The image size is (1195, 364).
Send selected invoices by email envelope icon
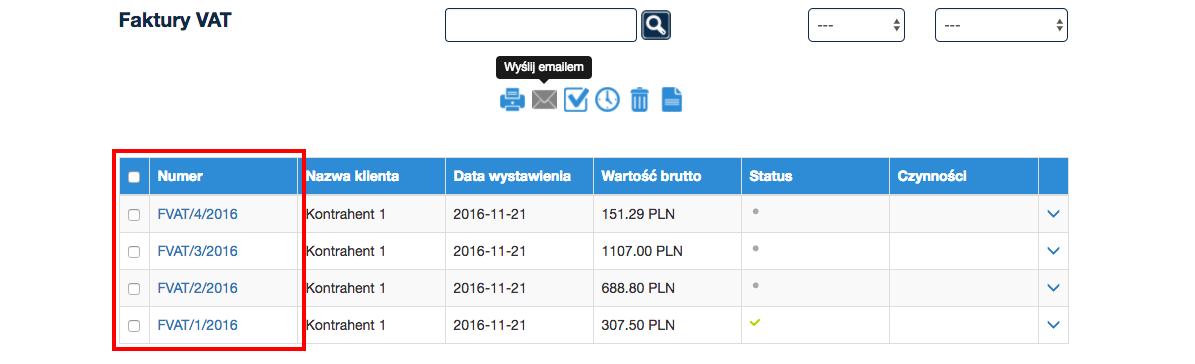544,100
